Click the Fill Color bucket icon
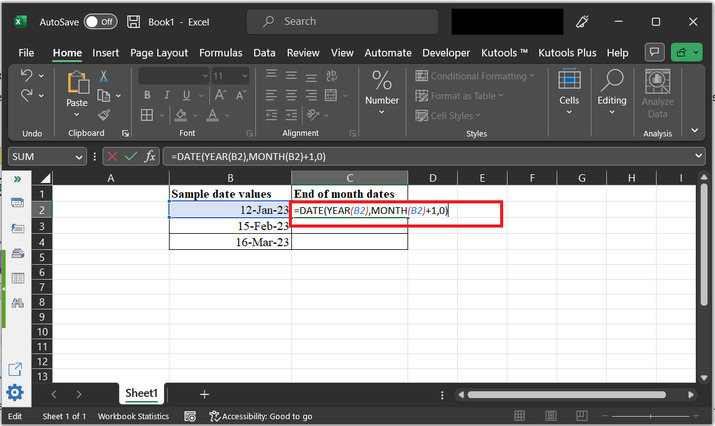The height and width of the screenshot is (426, 715). 181,115
